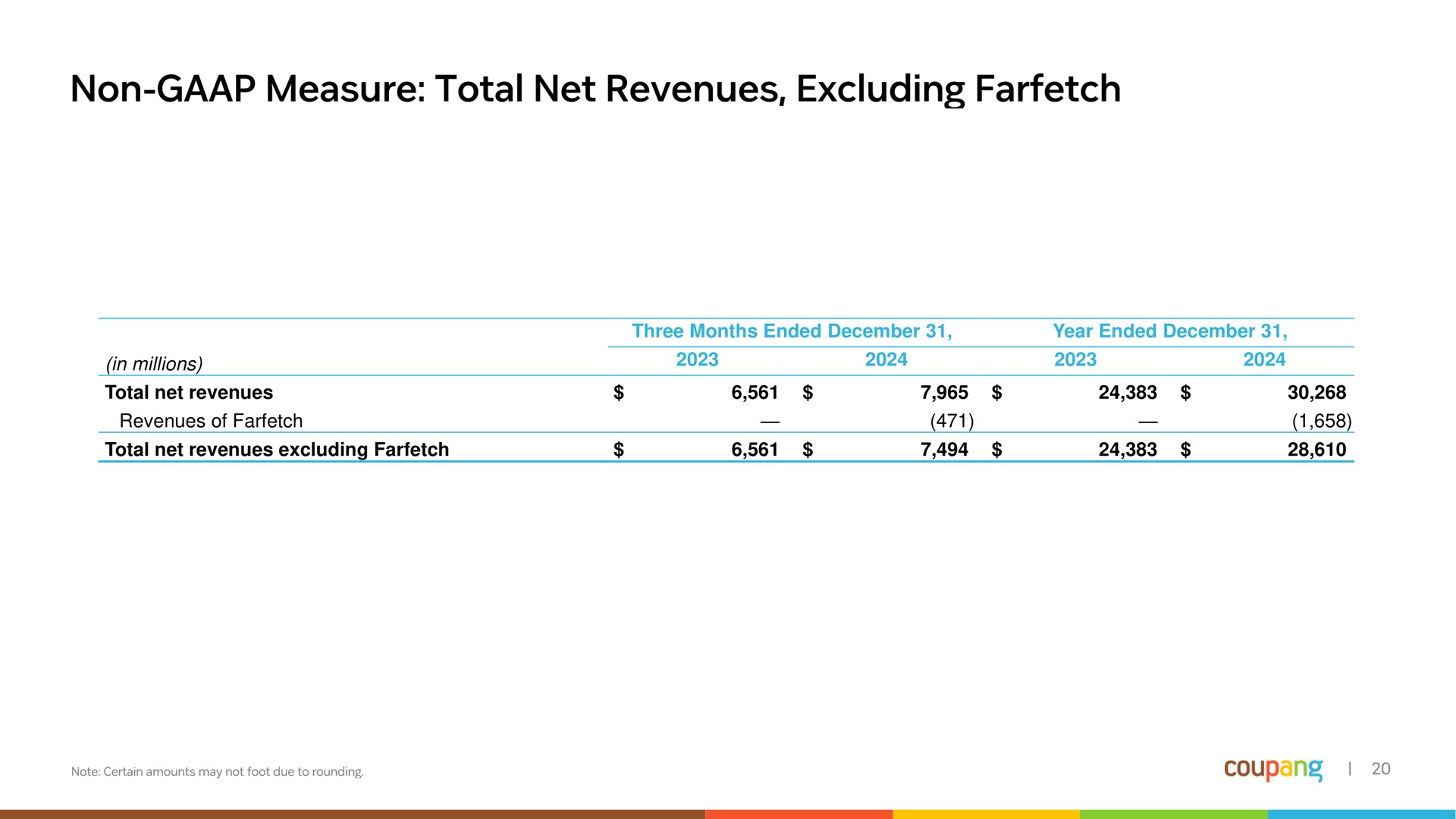Screen dimensions: 1456x819
Task: Select the value 7,494
Action: coord(943,450)
